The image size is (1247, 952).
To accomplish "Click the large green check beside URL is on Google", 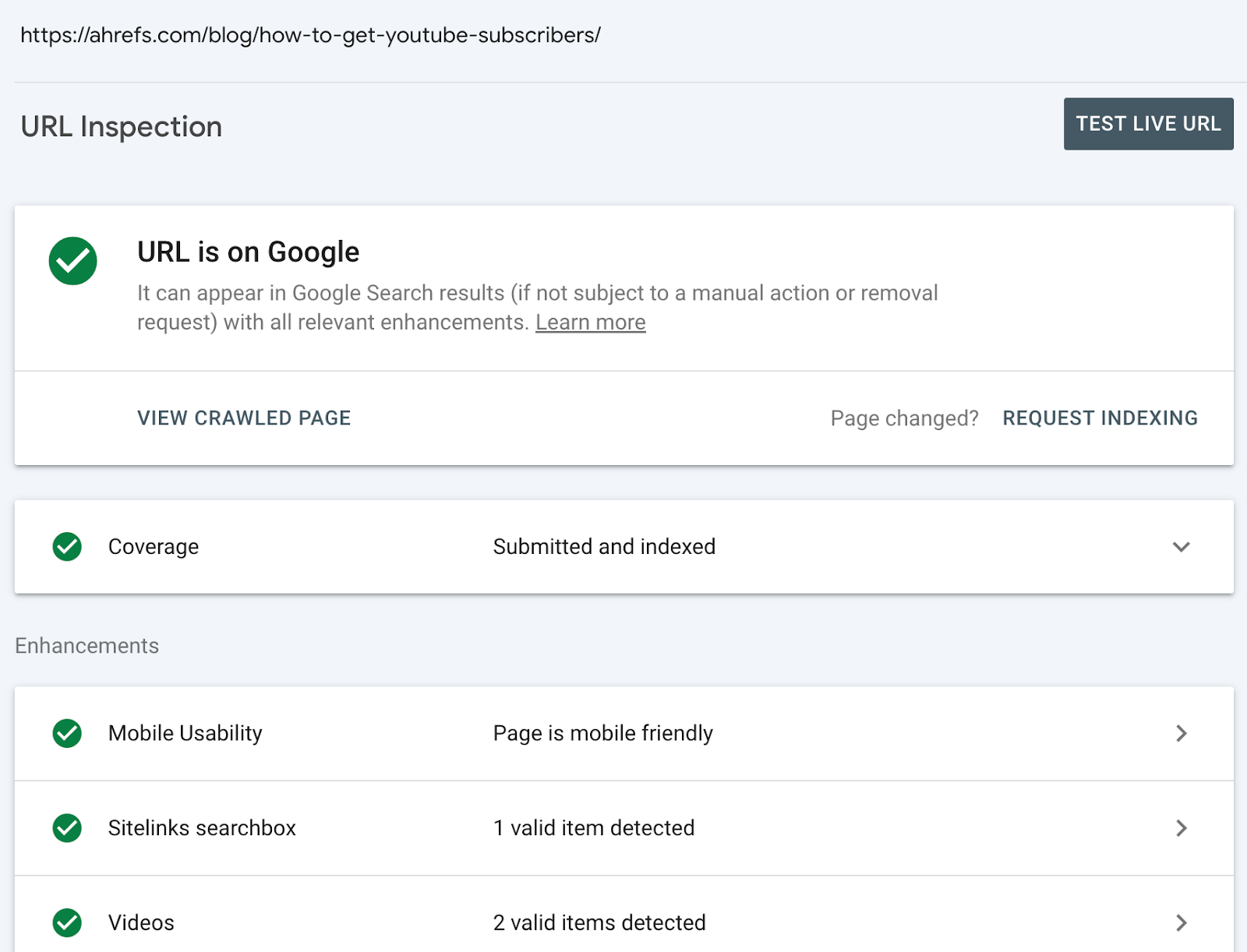I will 73,261.
